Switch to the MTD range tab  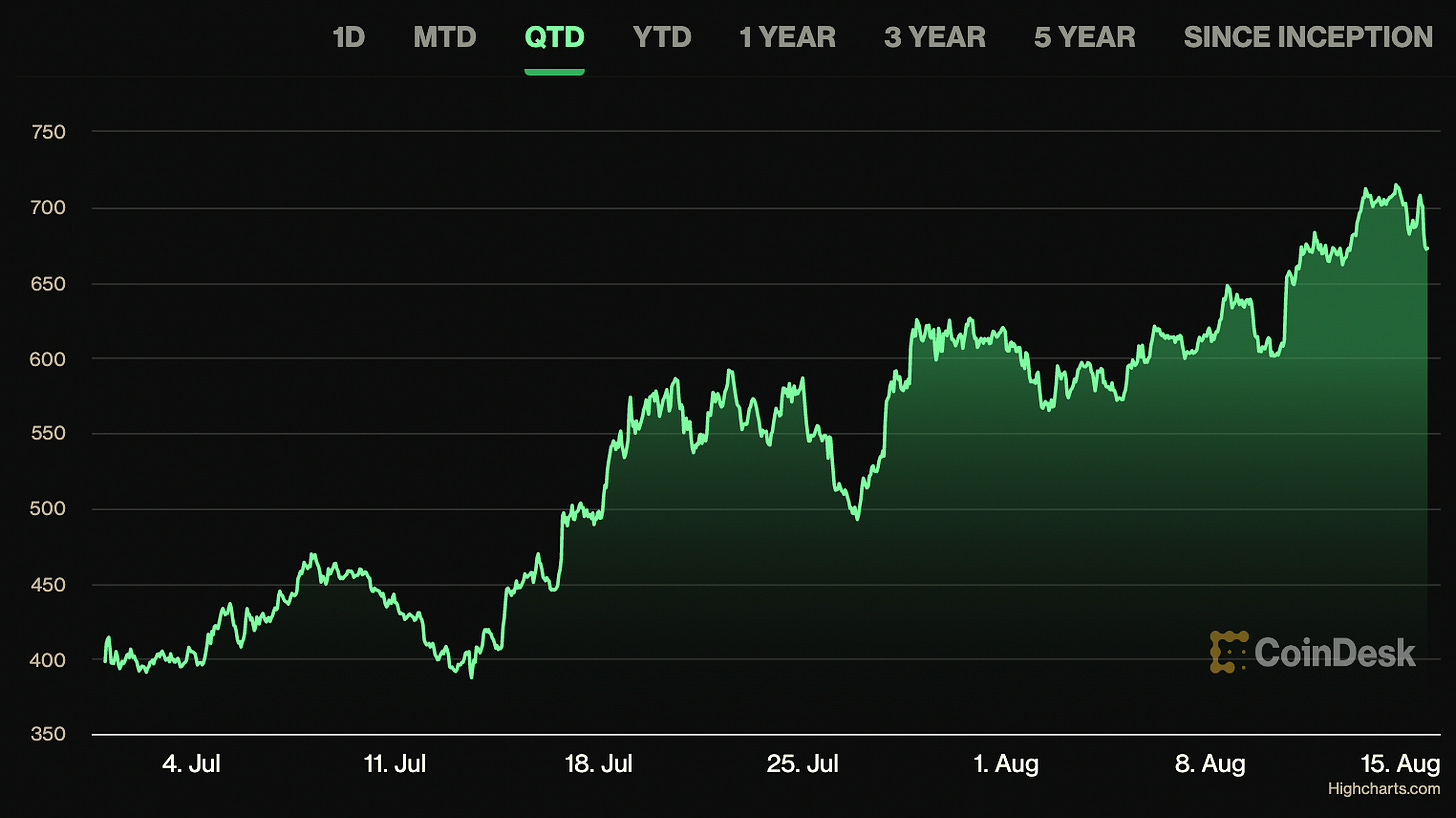tap(445, 38)
